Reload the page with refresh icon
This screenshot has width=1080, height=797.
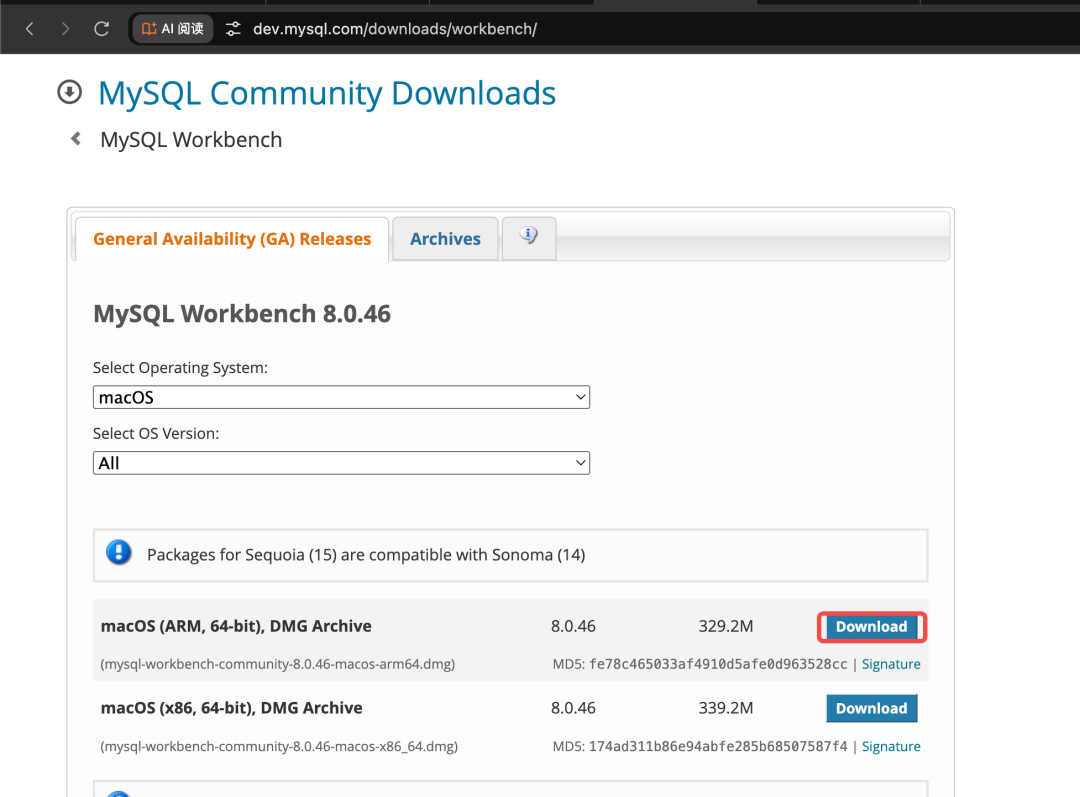pos(102,29)
